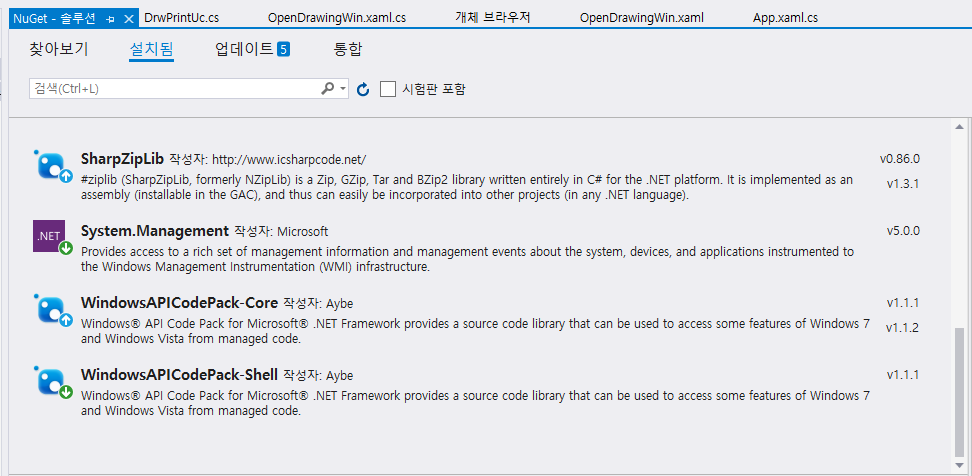Click the WindowsAPICodePack-Core package icon
Image resolution: width=972 pixels, height=476 pixels.
(x=52, y=309)
